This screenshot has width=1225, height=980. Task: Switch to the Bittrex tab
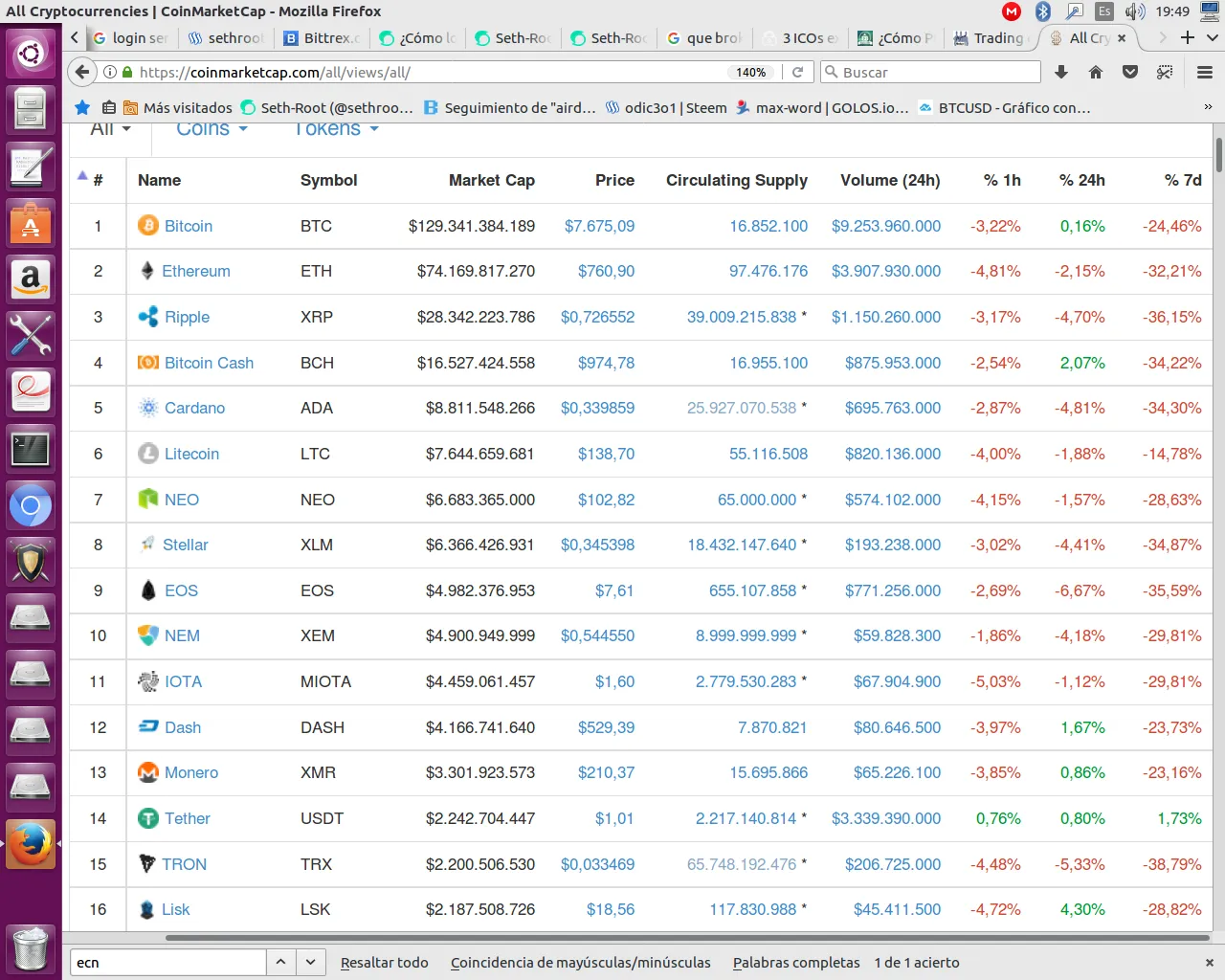tap(323, 37)
